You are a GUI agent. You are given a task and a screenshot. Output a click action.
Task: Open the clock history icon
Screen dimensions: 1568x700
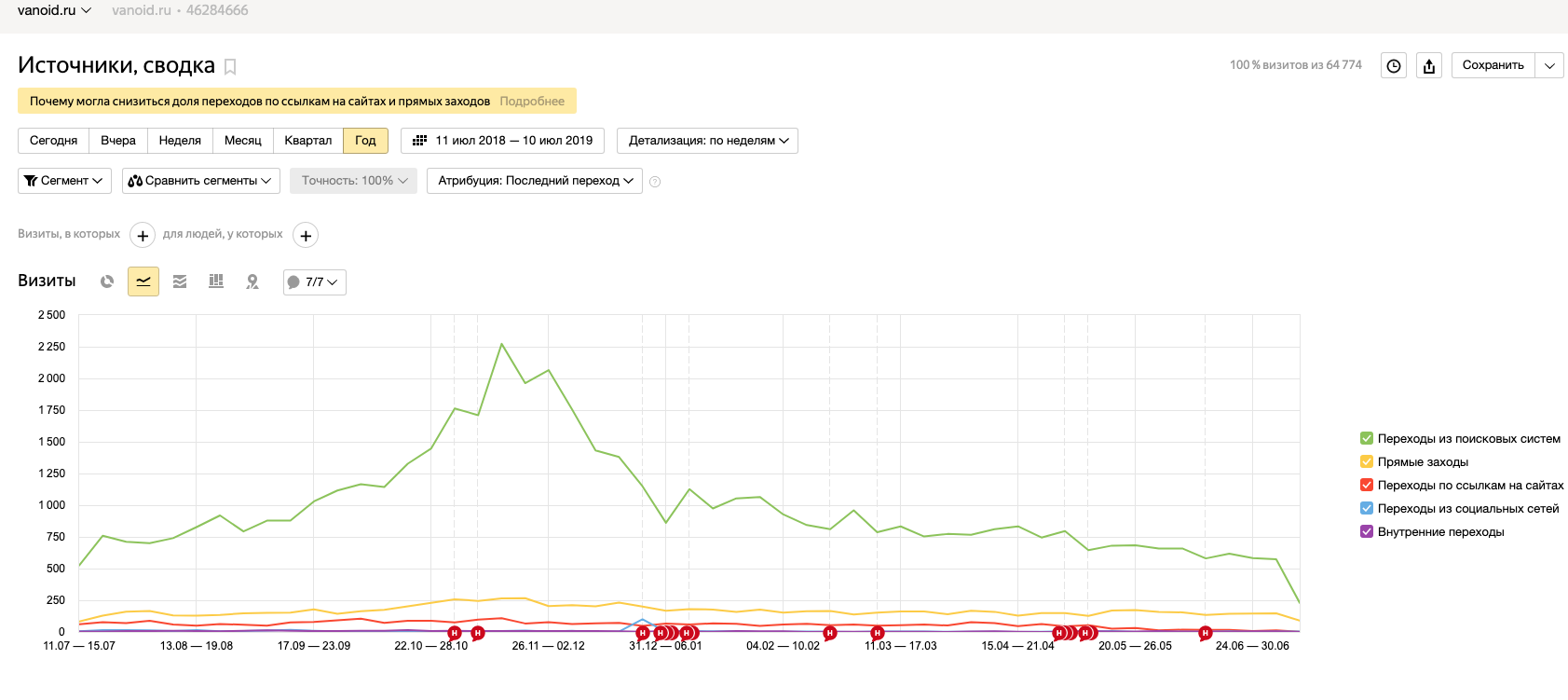point(1393,65)
